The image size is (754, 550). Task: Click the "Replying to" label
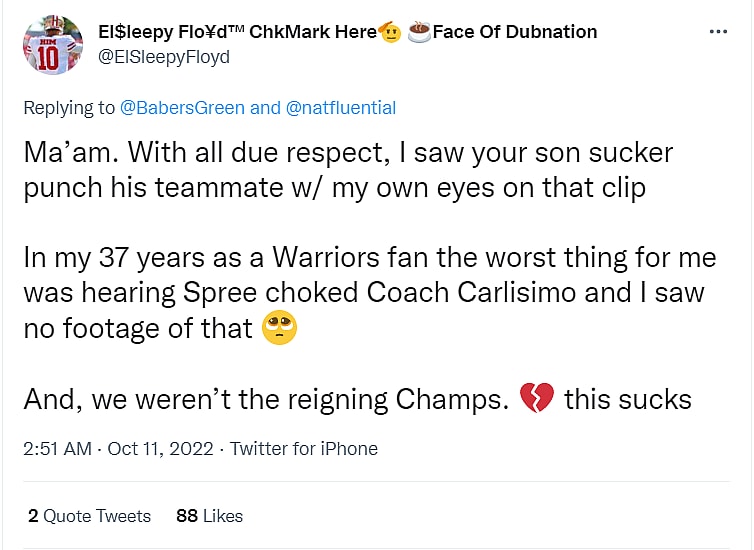[69, 107]
